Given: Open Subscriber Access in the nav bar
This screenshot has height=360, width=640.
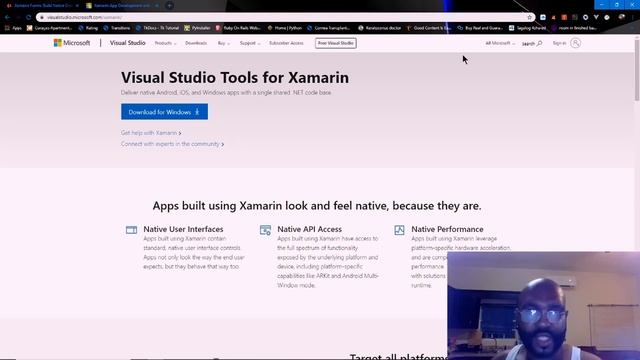Looking at the screenshot, I should coord(286,43).
